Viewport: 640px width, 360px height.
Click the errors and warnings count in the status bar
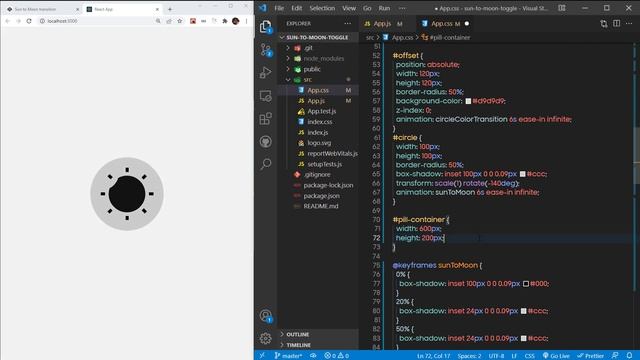pos(337,356)
